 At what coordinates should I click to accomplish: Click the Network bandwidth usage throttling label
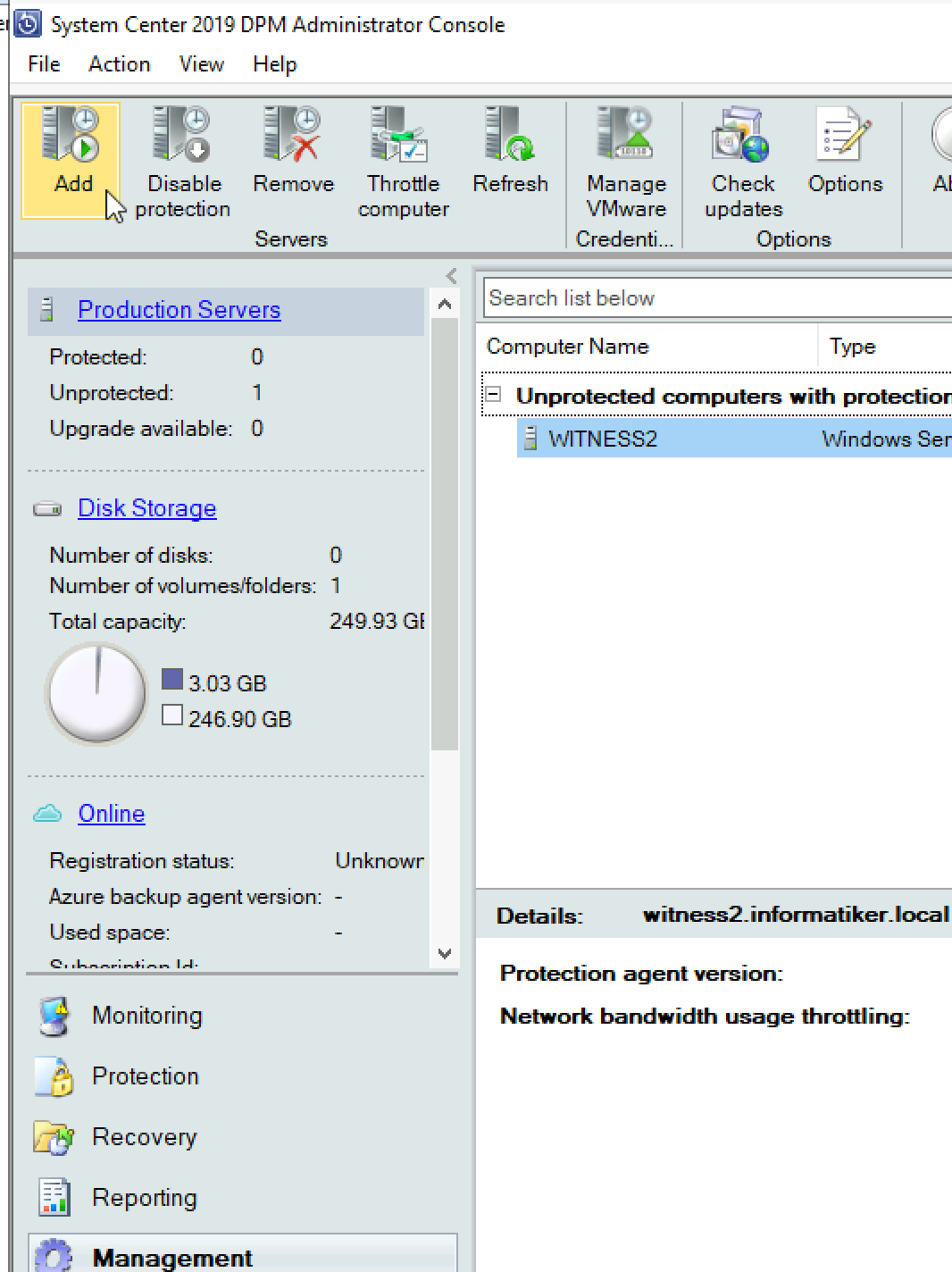coord(705,1016)
